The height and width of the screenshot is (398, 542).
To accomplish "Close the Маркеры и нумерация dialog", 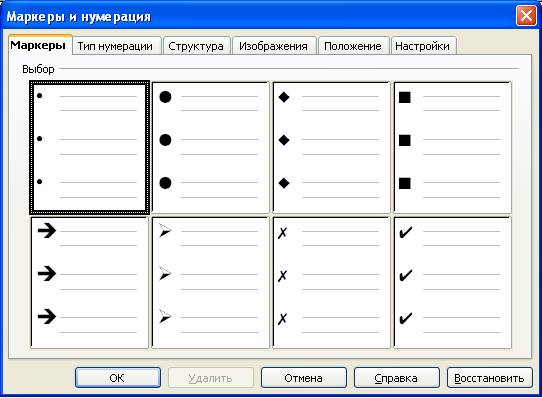I will point(526,16).
